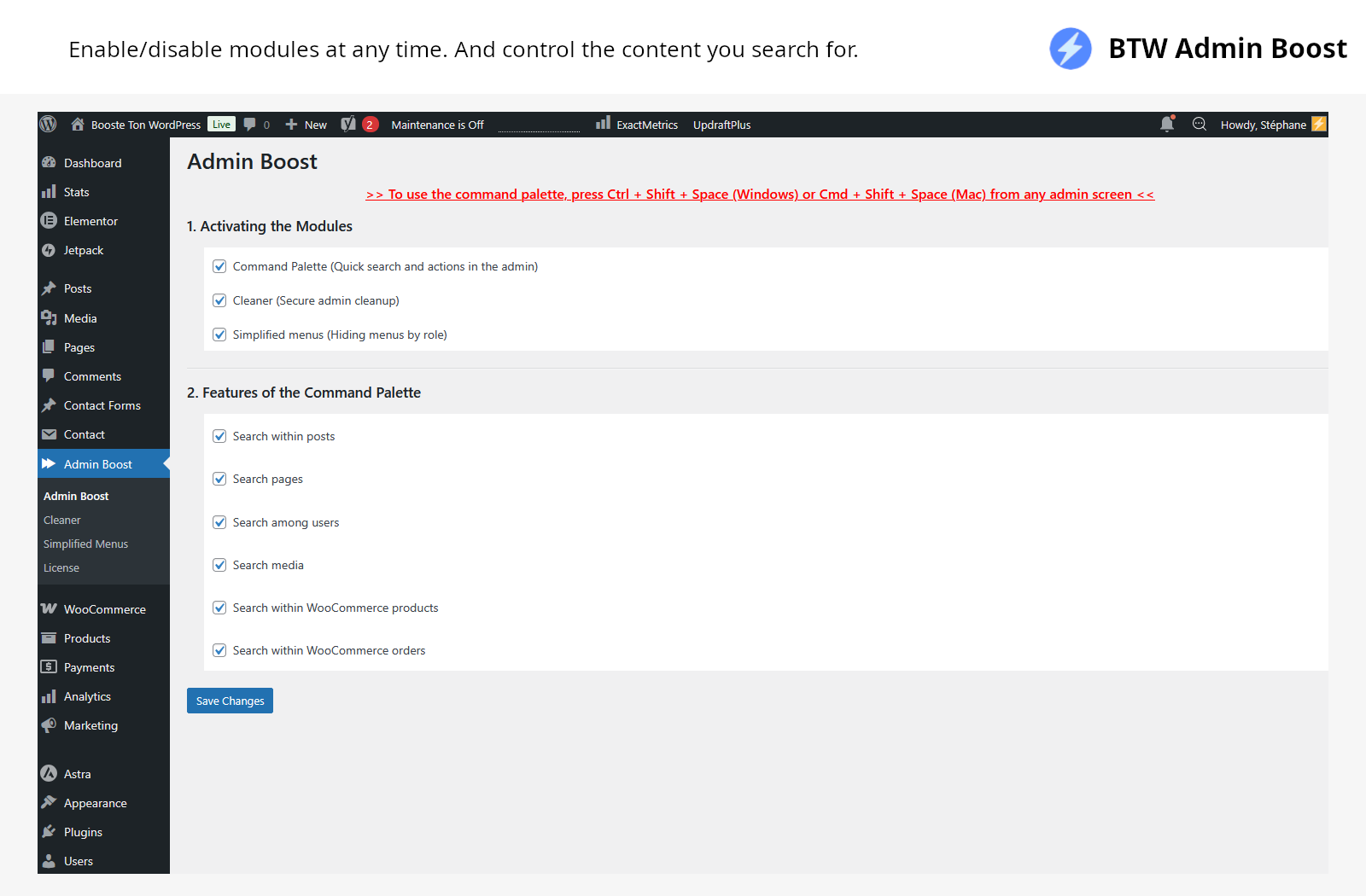Click the red command palette shortcut link

(760, 195)
